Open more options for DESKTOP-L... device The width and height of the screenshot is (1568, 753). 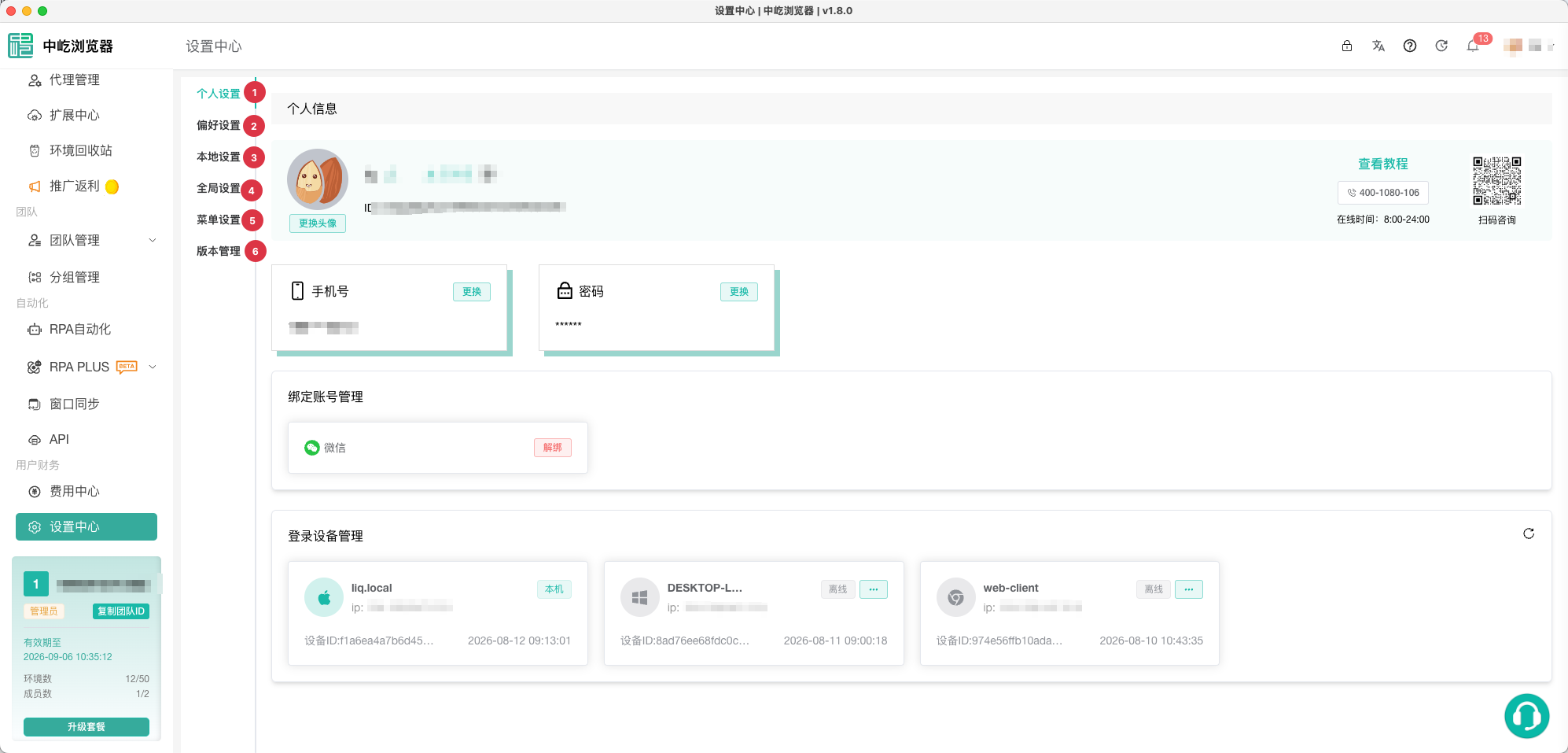click(874, 589)
